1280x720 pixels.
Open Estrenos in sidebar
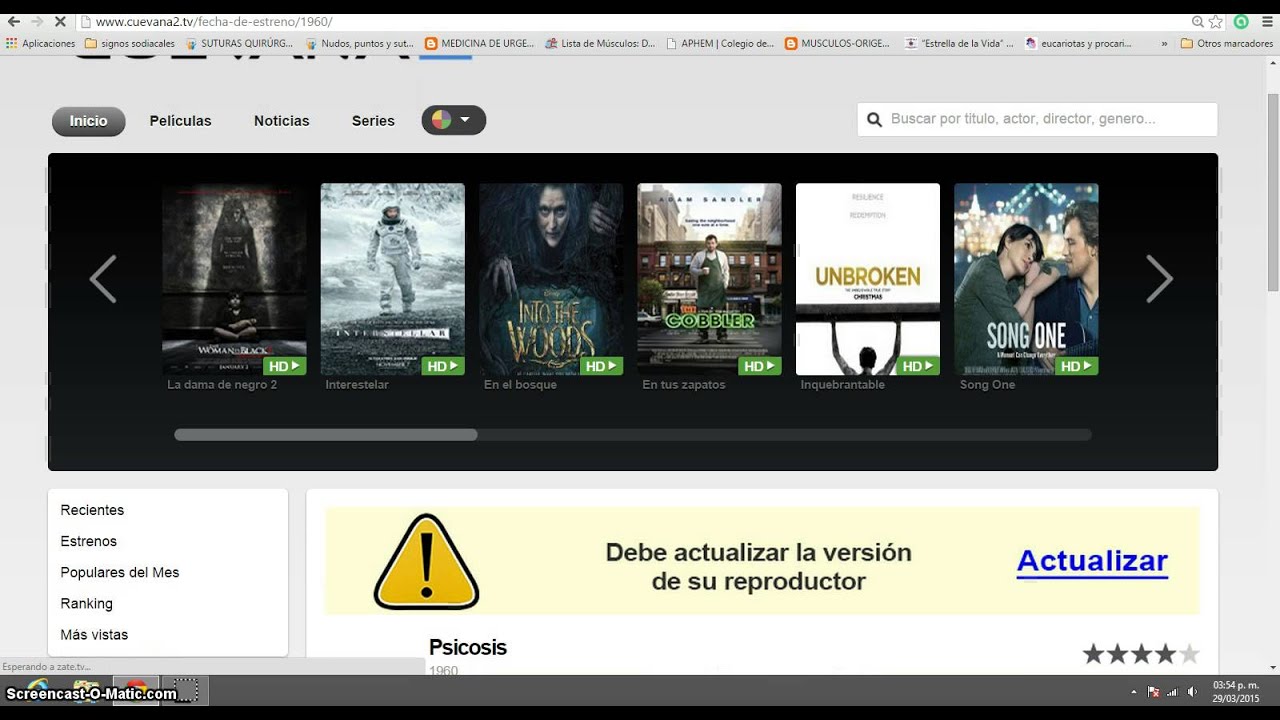coord(89,541)
